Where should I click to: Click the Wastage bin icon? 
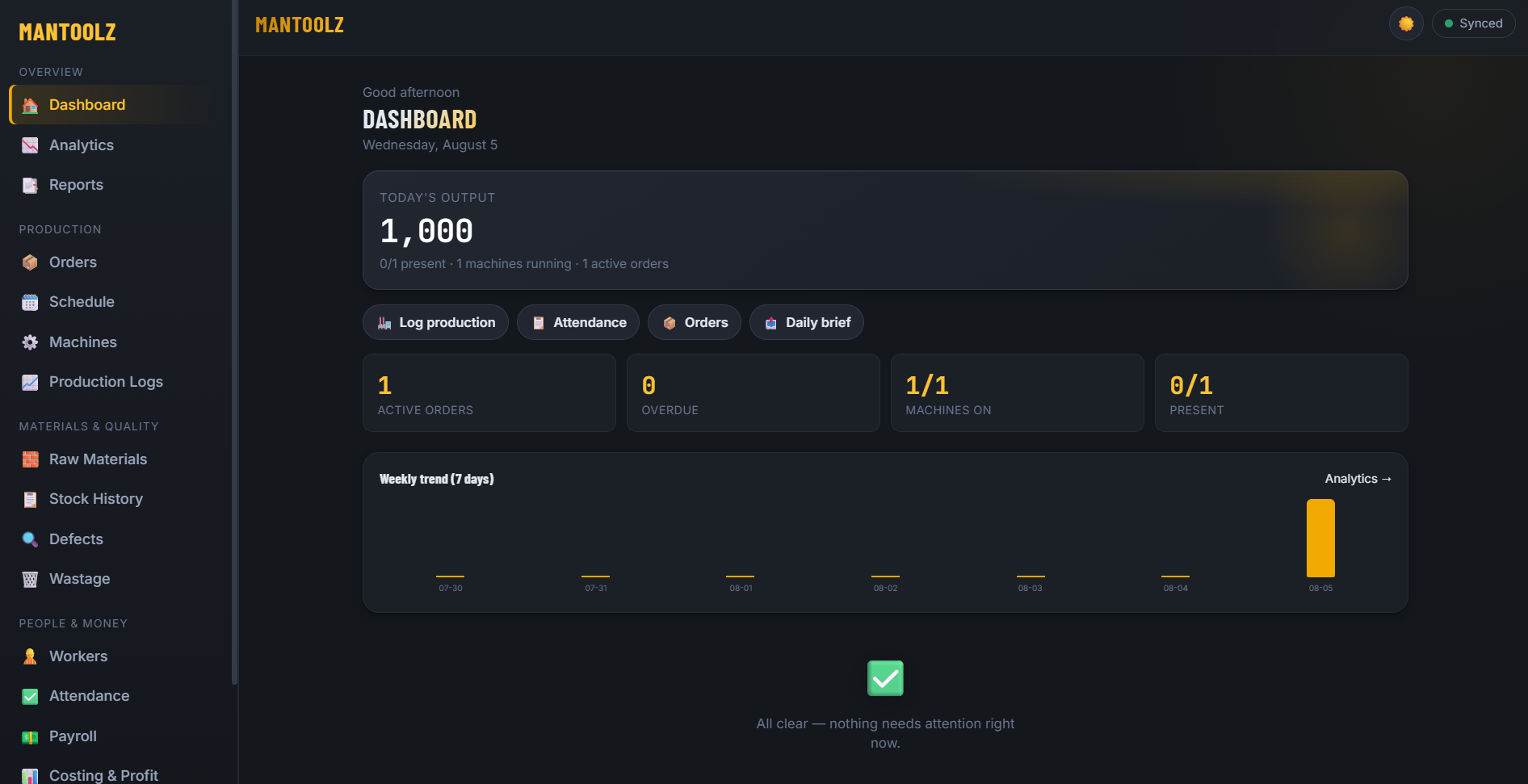(30, 579)
